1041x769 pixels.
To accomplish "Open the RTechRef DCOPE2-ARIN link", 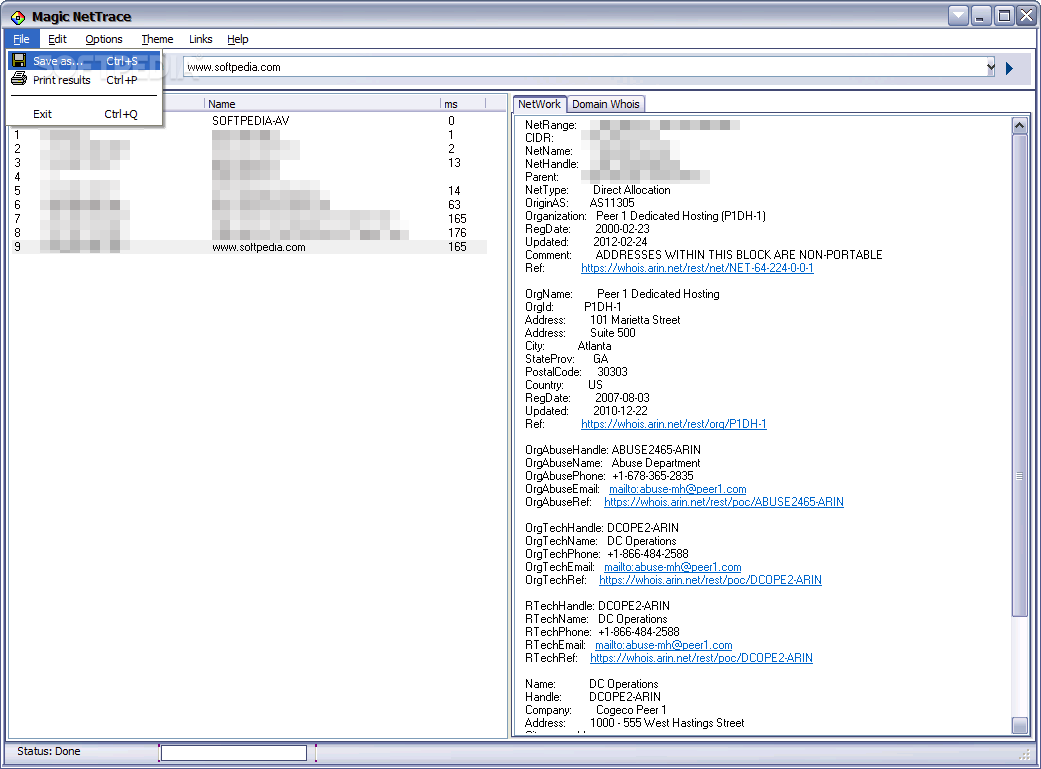I will click(x=701, y=657).
